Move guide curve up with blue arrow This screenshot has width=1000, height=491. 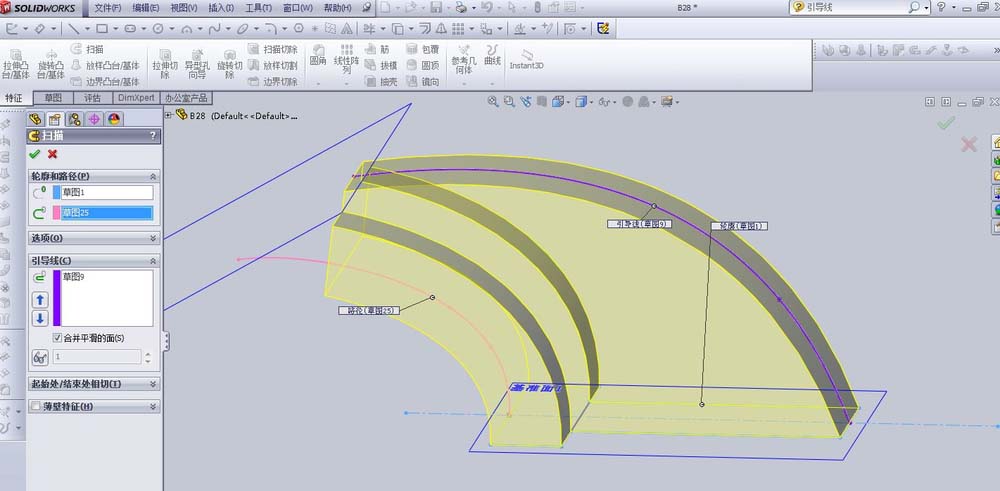40,300
